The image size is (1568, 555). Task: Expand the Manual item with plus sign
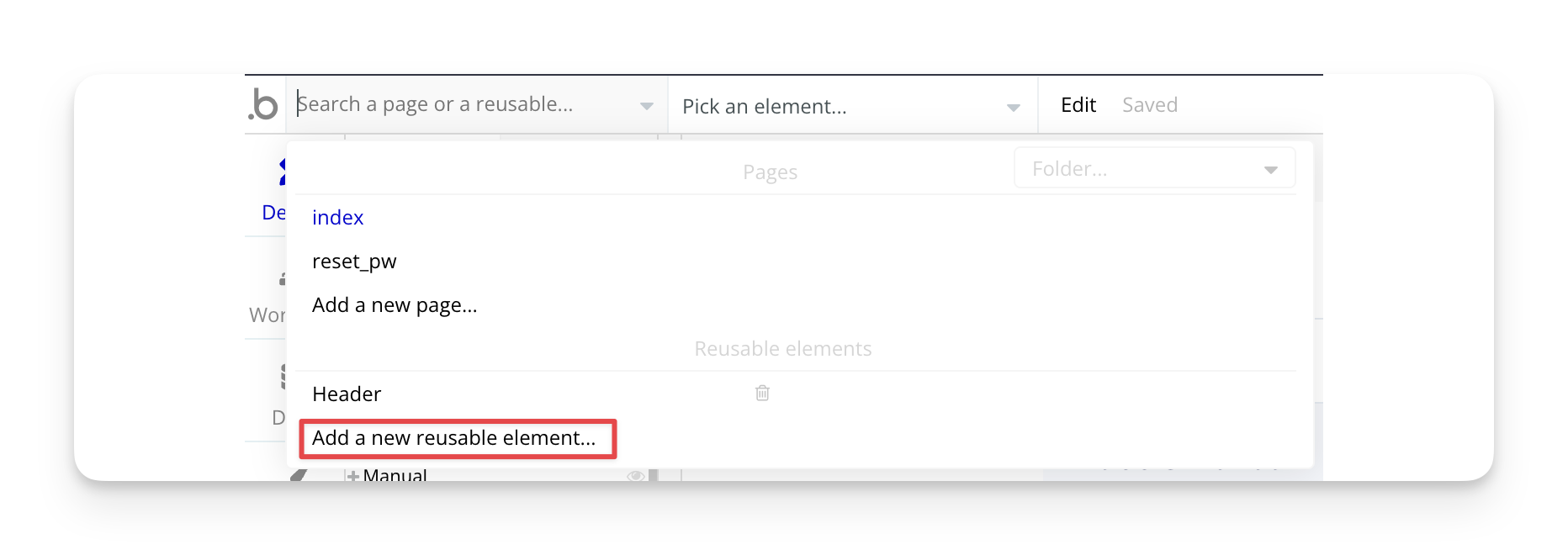click(353, 476)
